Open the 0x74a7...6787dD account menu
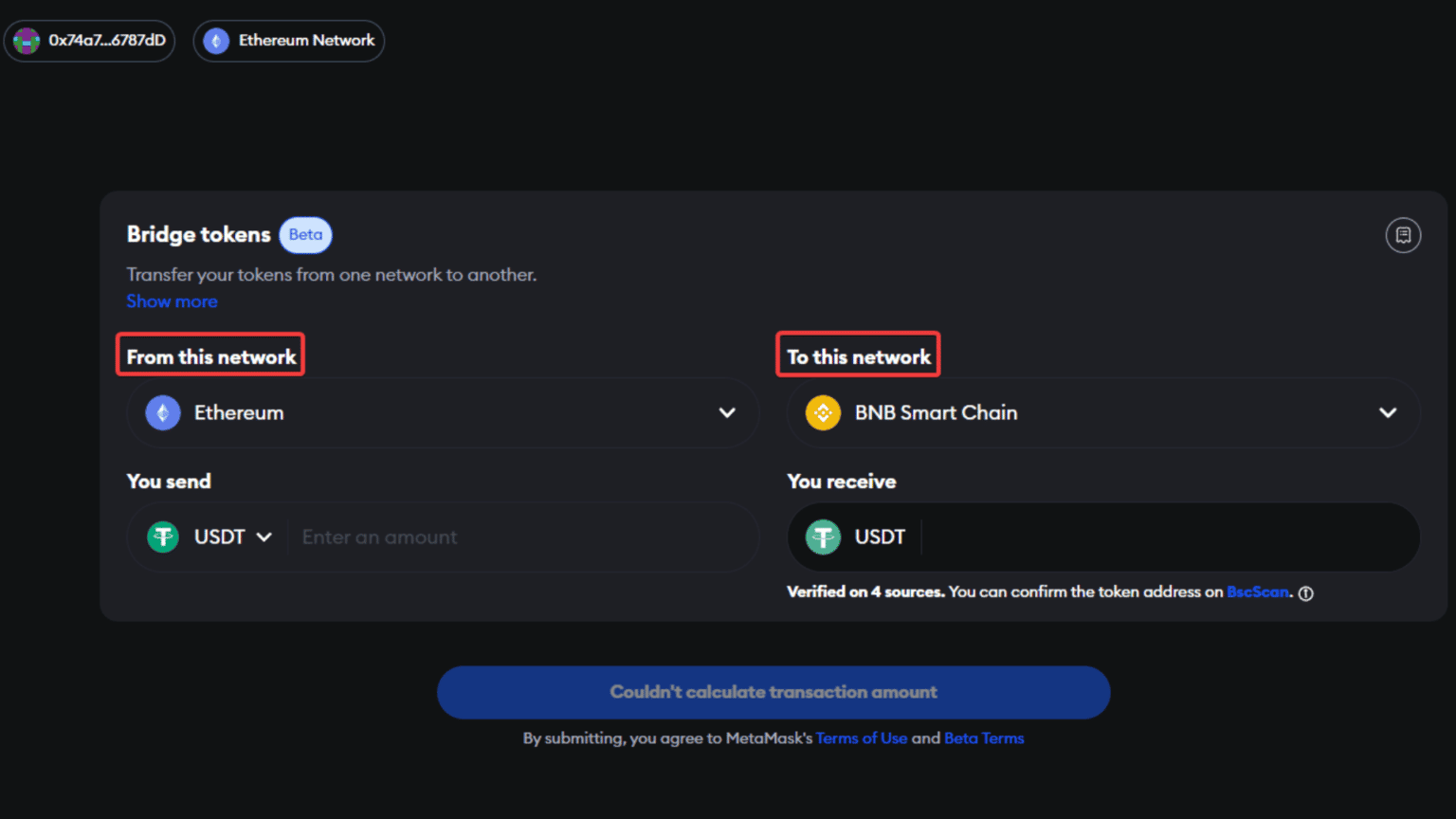 (x=90, y=41)
